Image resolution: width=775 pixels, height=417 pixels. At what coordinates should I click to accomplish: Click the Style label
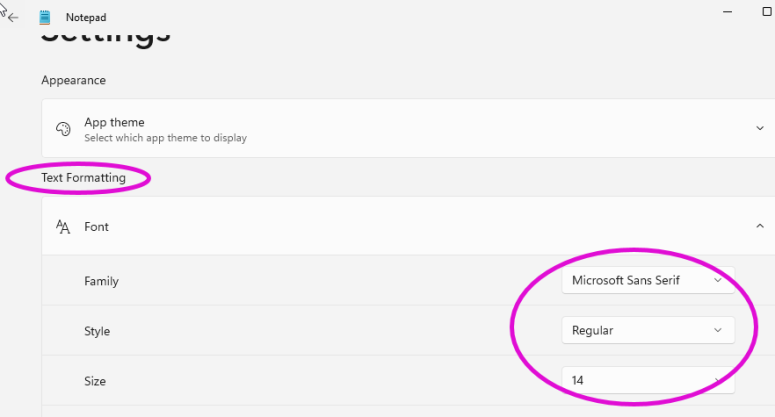(97, 331)
